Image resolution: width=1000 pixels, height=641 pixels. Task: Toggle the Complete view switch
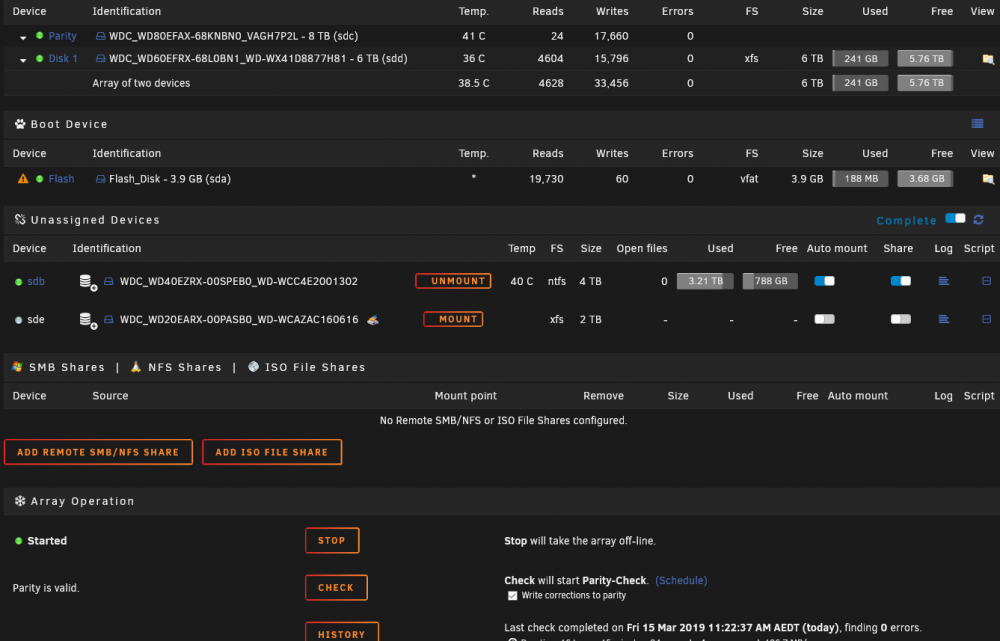(955, 219)
